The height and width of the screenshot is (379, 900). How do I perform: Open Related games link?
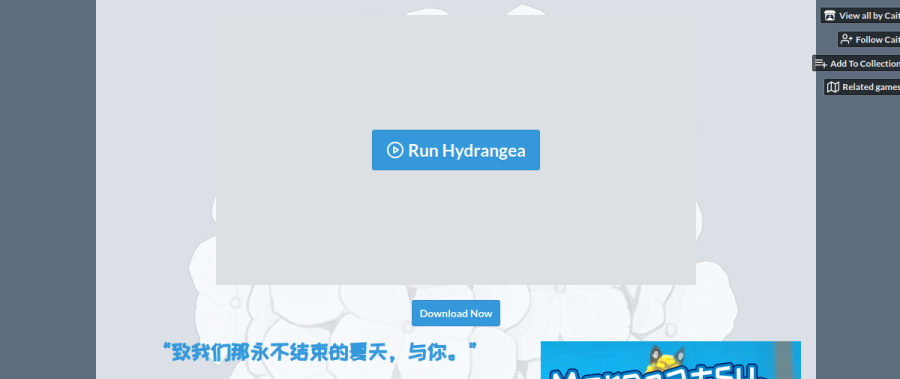click(862, 87)
